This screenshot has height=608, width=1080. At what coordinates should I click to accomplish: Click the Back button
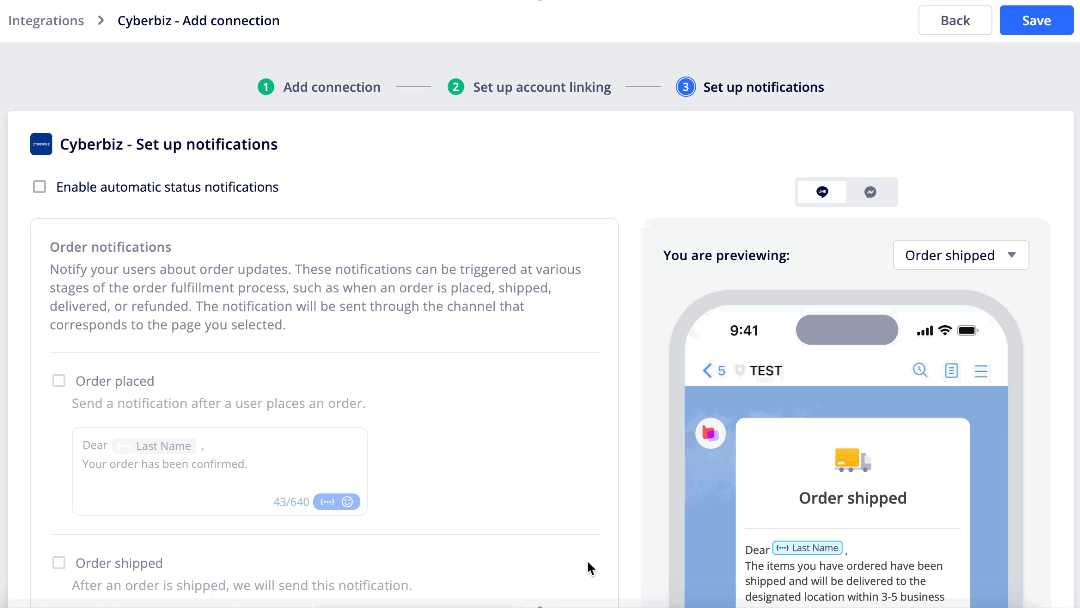955,20
